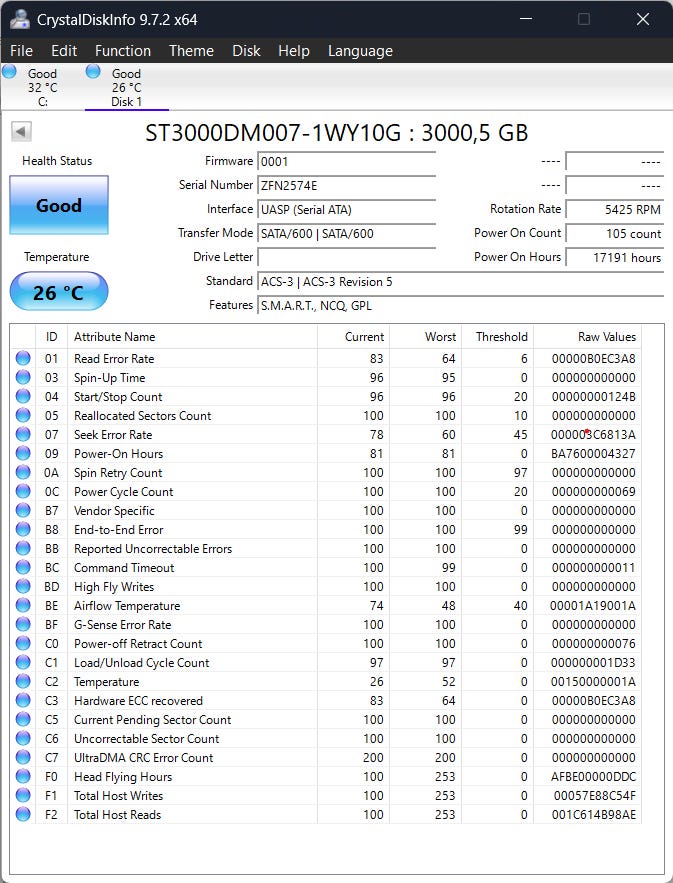Image resolution: width=673 pixels, height=883 pixels.
Task: Select the Temperature attribute row name
Action: pos(106,681)
